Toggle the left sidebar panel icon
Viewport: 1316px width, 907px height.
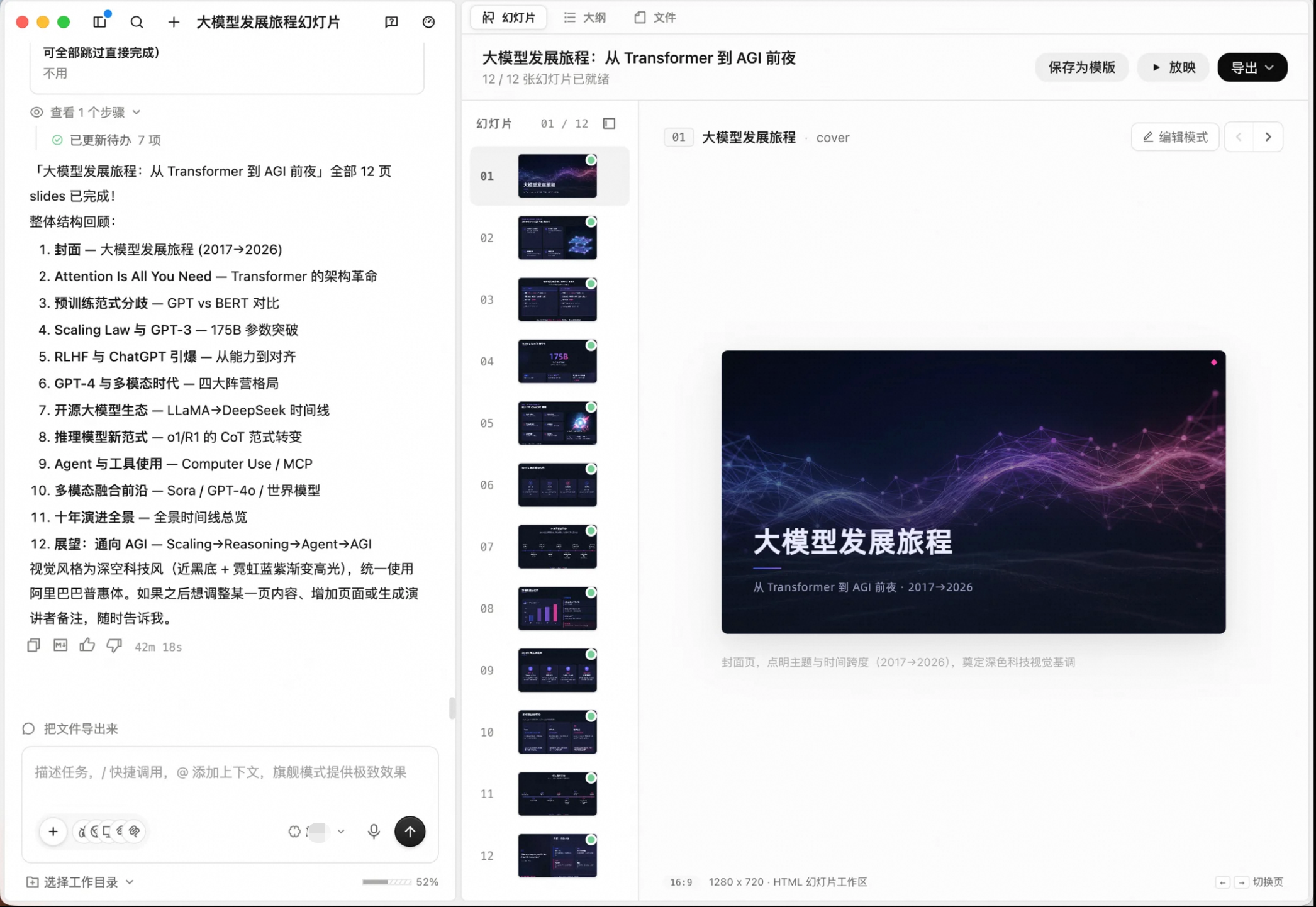(x=100, y=21)
